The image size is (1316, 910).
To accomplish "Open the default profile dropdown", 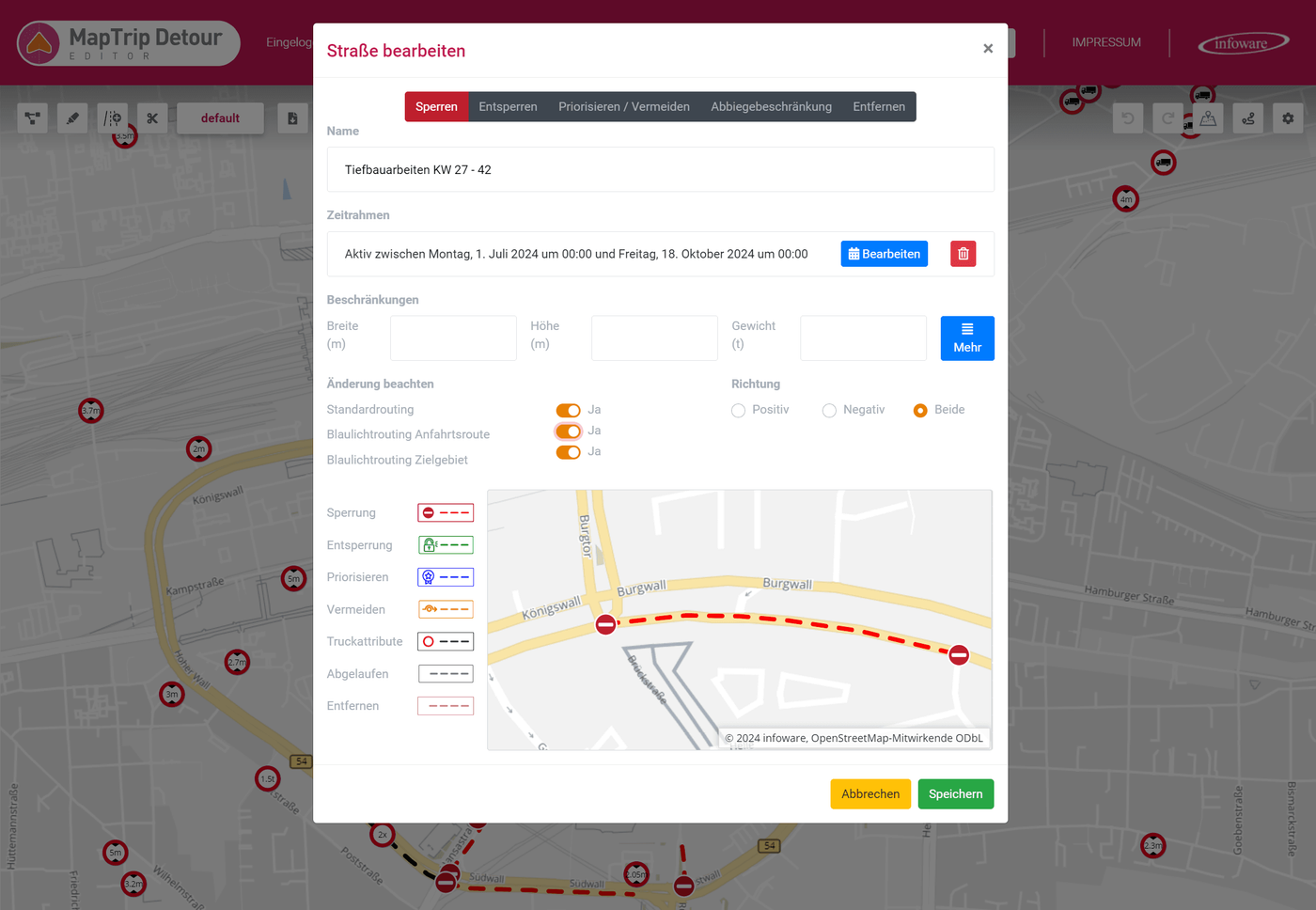I will pos(220,118).
